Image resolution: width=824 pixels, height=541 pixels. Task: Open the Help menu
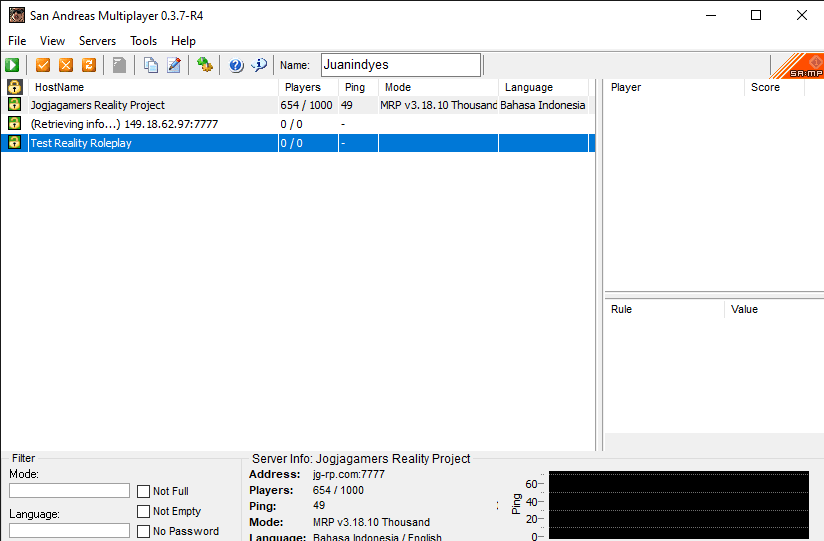pos(183,41)
